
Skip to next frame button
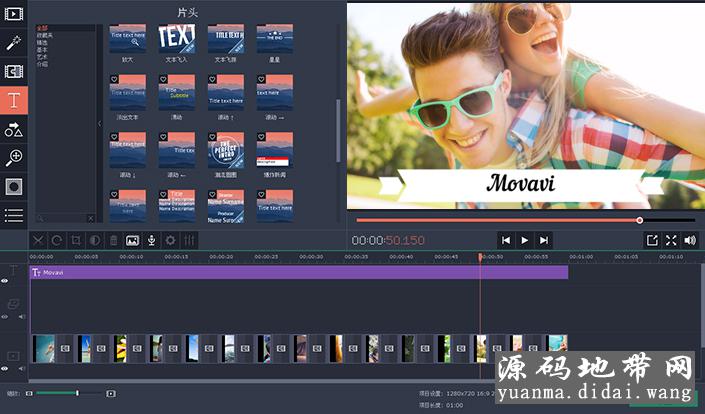pos(543,240)
